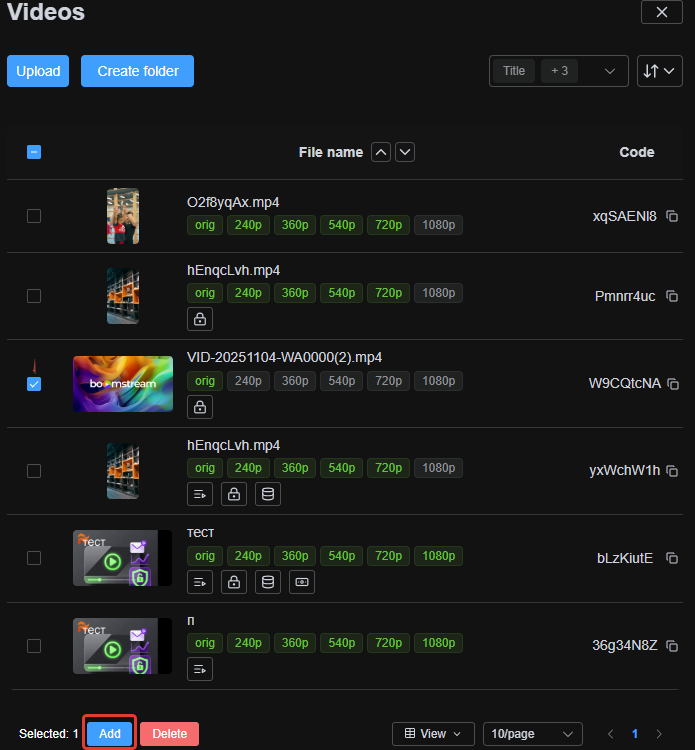Viewport: 695px width, 750px height.
Task: Check the Pmnrr4uc row checkbox
Action: (x=34, y=296)
